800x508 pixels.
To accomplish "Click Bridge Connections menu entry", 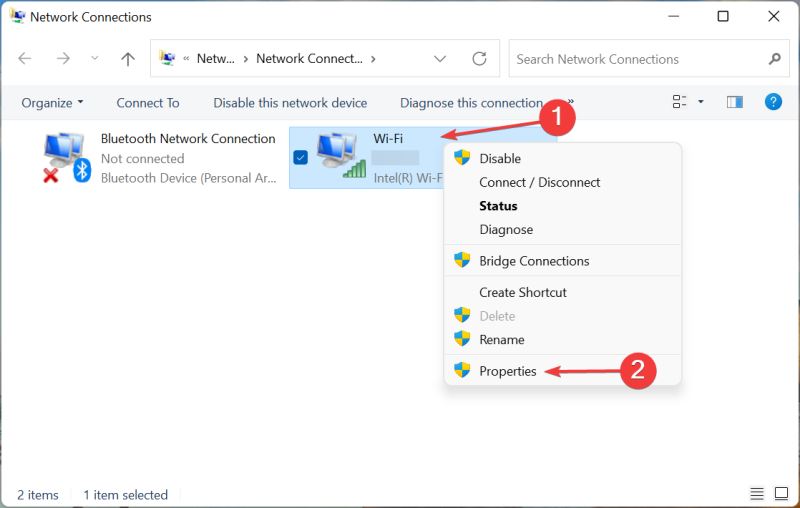I will click(x=534, y=261).
